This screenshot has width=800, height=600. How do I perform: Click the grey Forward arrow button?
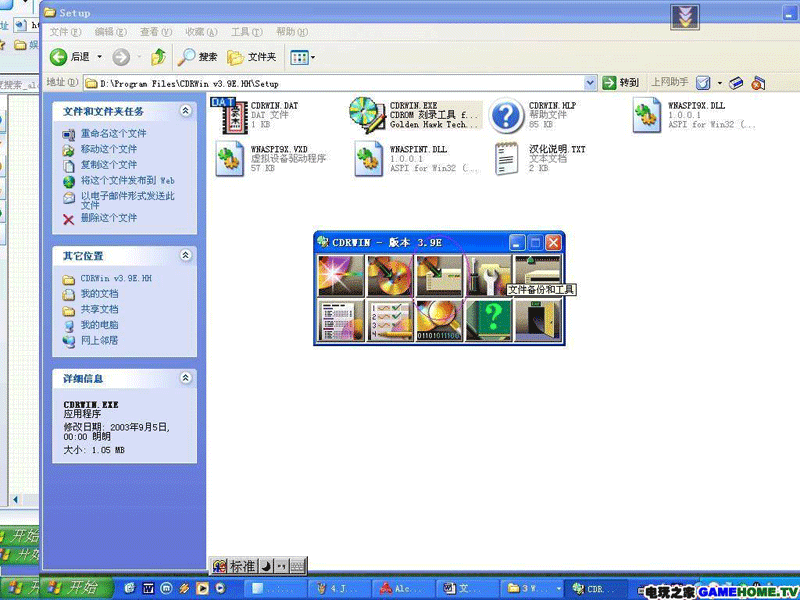click(x=121, y=57)
